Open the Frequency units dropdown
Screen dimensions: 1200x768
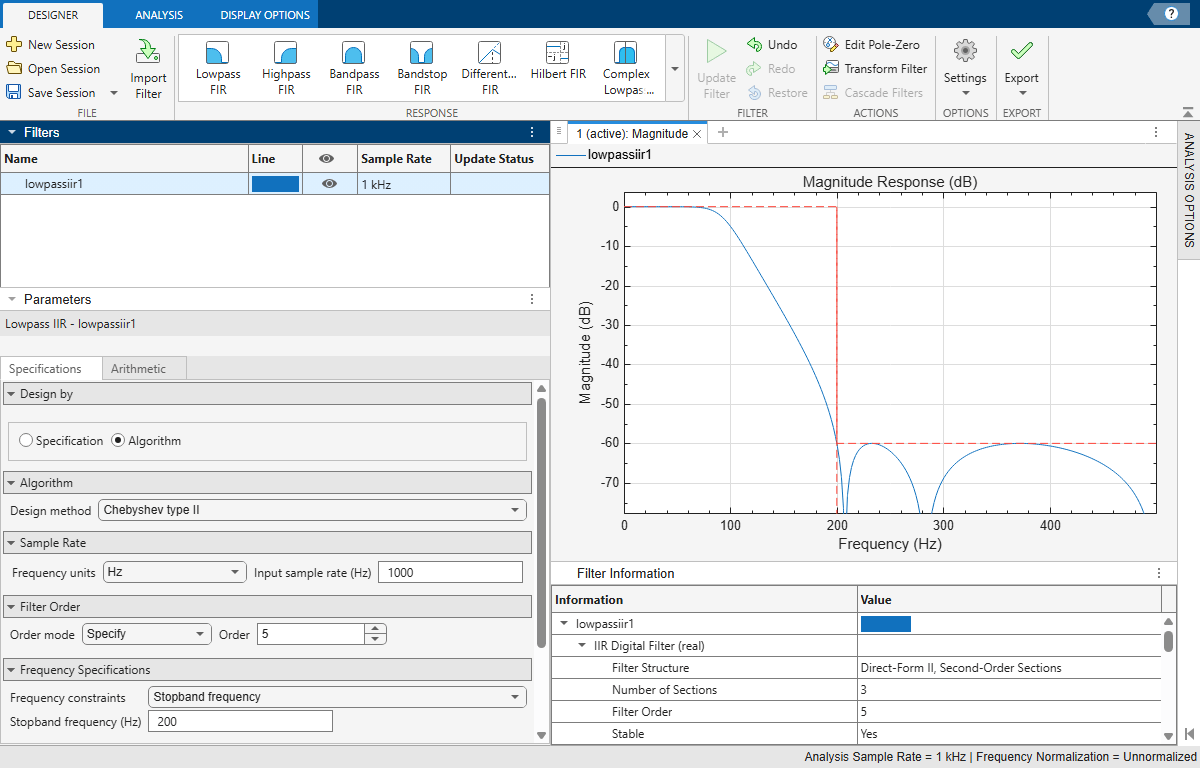[175, 572]
